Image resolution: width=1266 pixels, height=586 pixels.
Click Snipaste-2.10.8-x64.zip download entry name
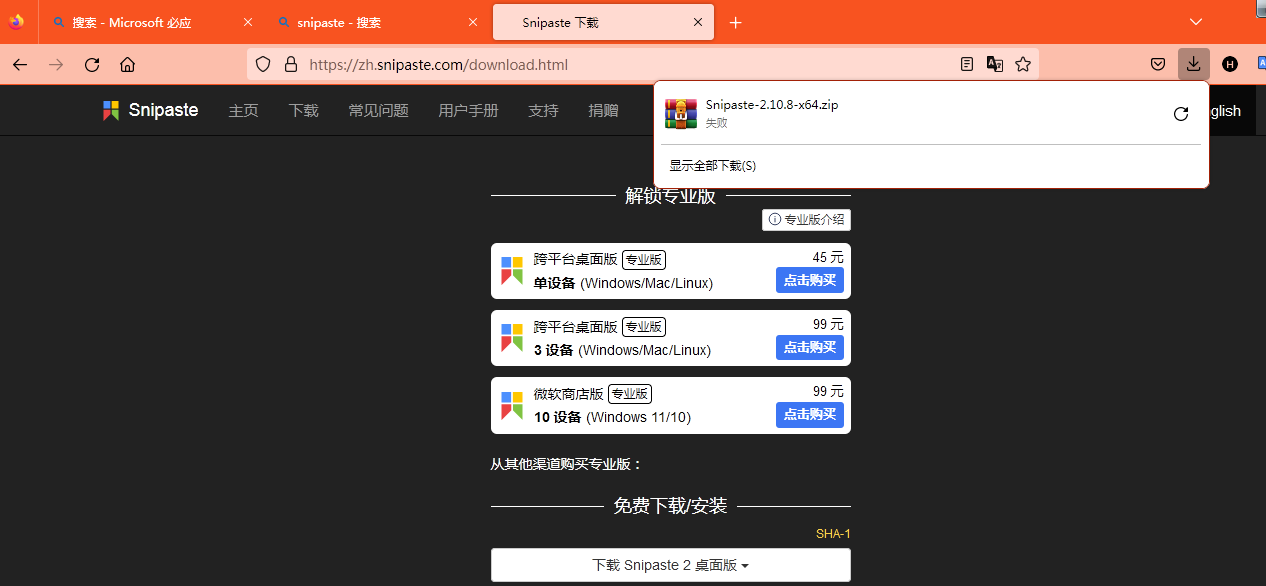772,105
